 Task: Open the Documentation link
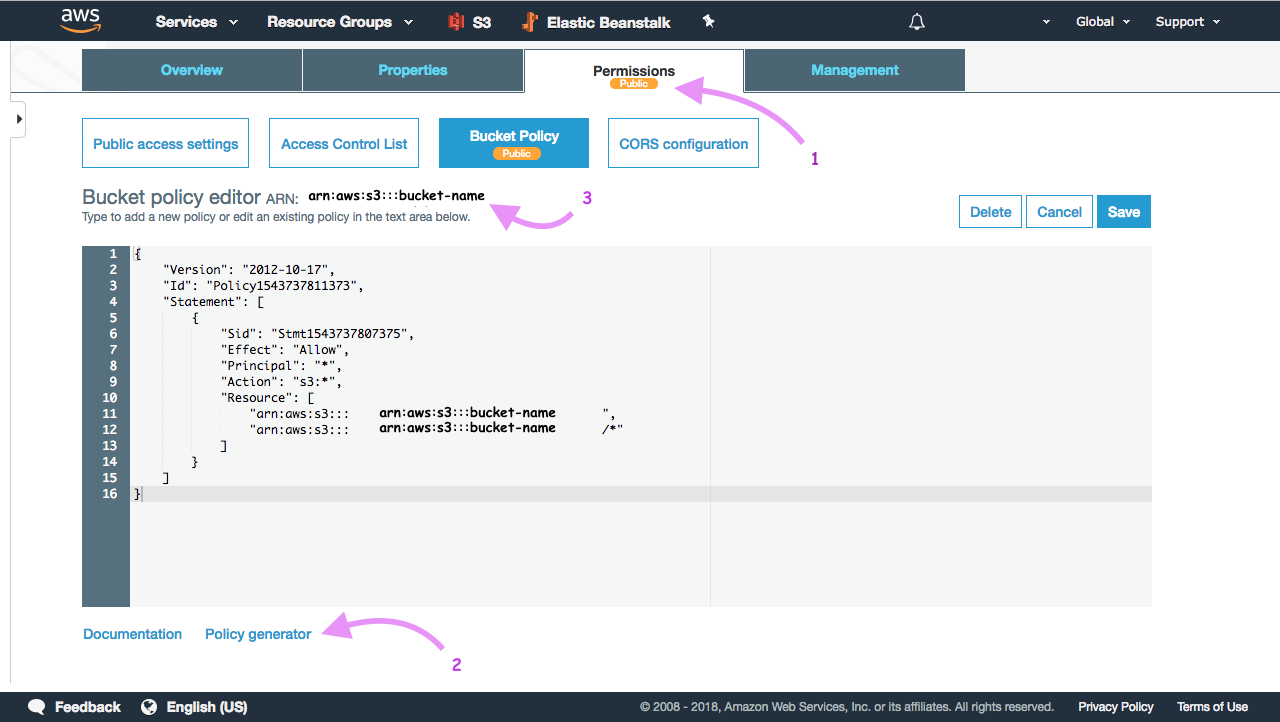132,633
